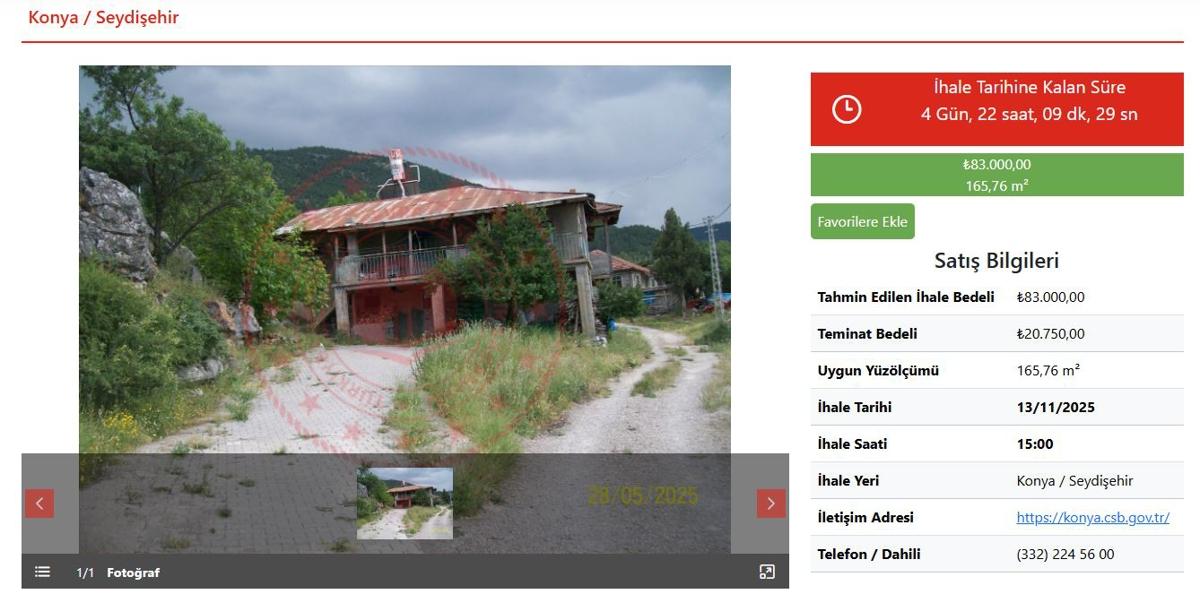Click the Konya / Seydişehir page heading
Screen dimensions: 1200x594
(x=104, y=17)
